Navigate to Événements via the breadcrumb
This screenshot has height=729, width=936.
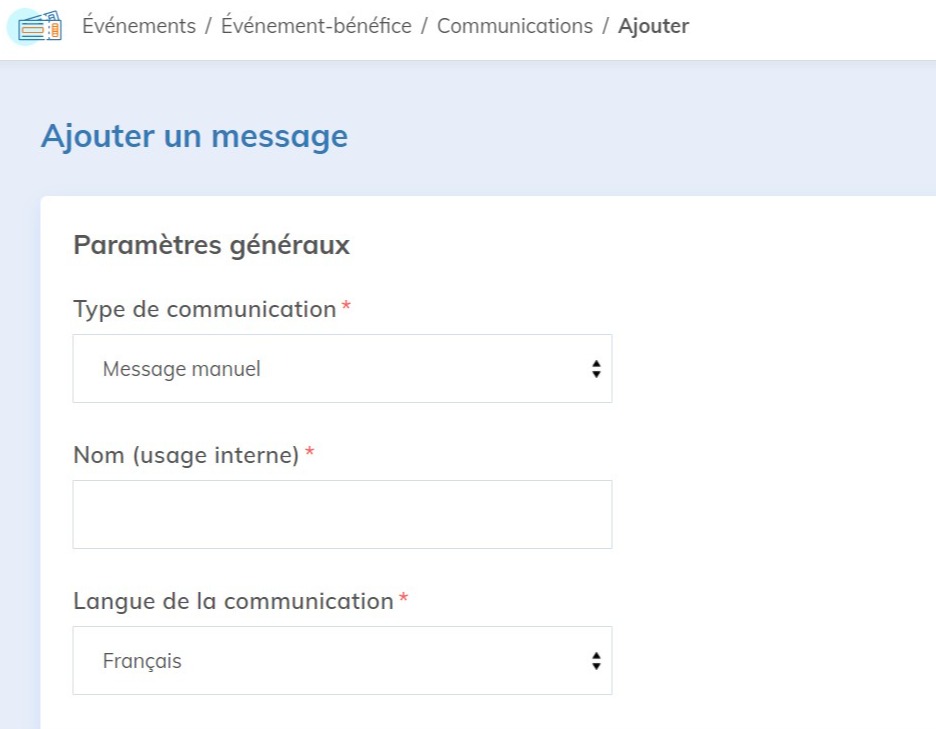[x=138, y=26]
